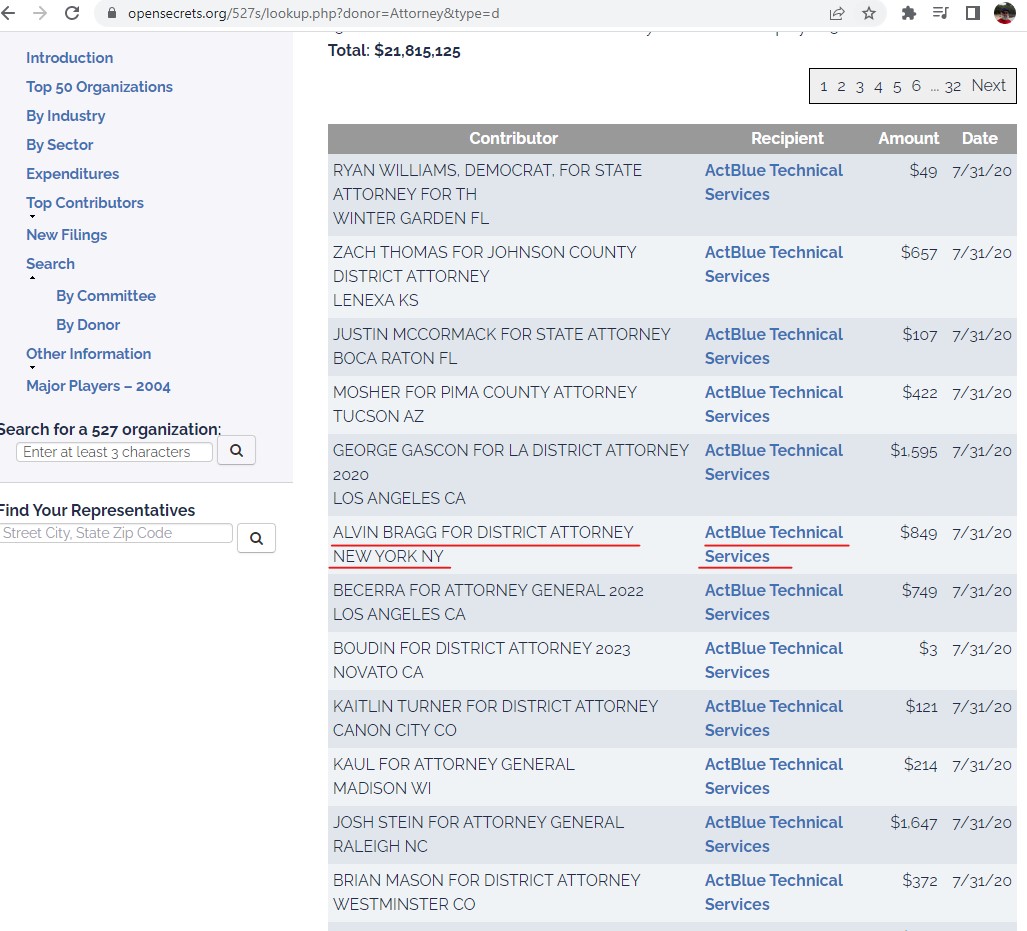The image size is (1027, 931).
Task: Click the browser forward arrow
Action: [40, 13]
